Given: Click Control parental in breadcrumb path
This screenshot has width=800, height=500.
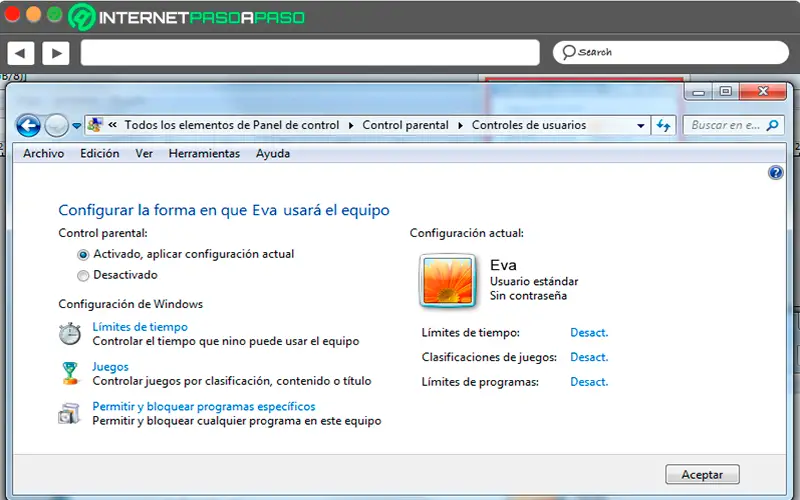Looking at the screenshot, I should click(406, 126).
